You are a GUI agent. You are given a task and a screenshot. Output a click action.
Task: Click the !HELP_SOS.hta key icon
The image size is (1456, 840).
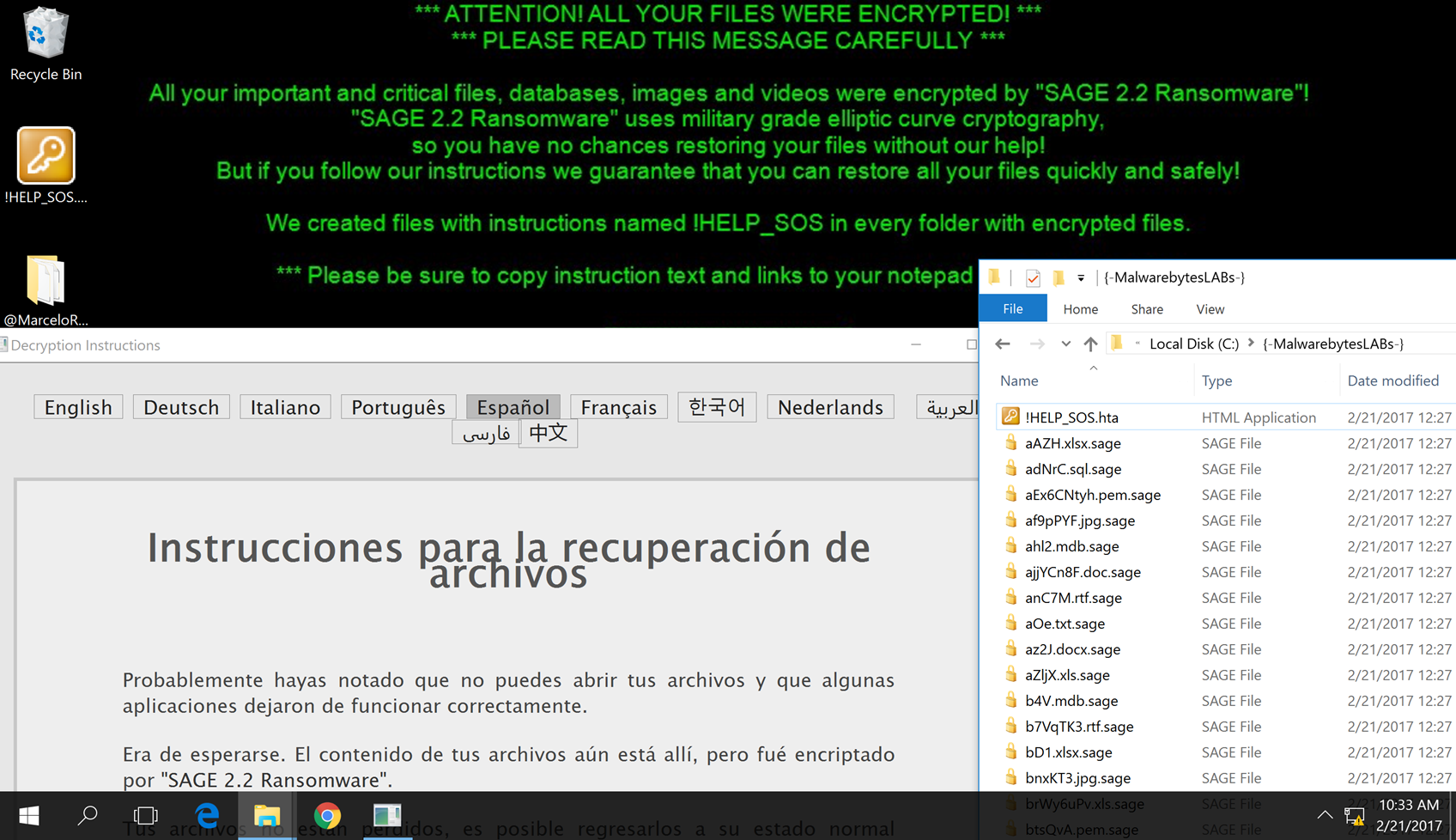[1010, 417]
